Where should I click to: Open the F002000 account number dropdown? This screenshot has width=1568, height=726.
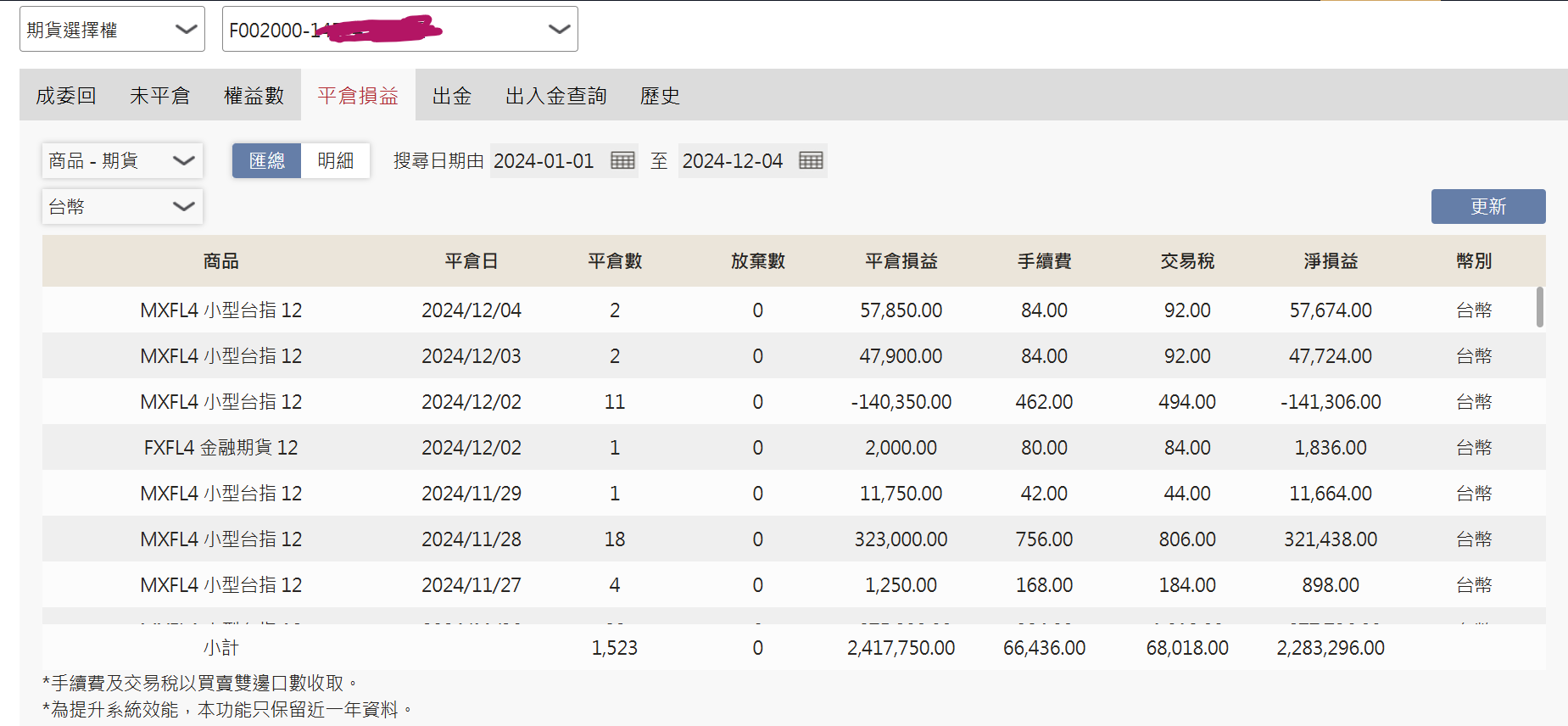(x=400, y=30)
